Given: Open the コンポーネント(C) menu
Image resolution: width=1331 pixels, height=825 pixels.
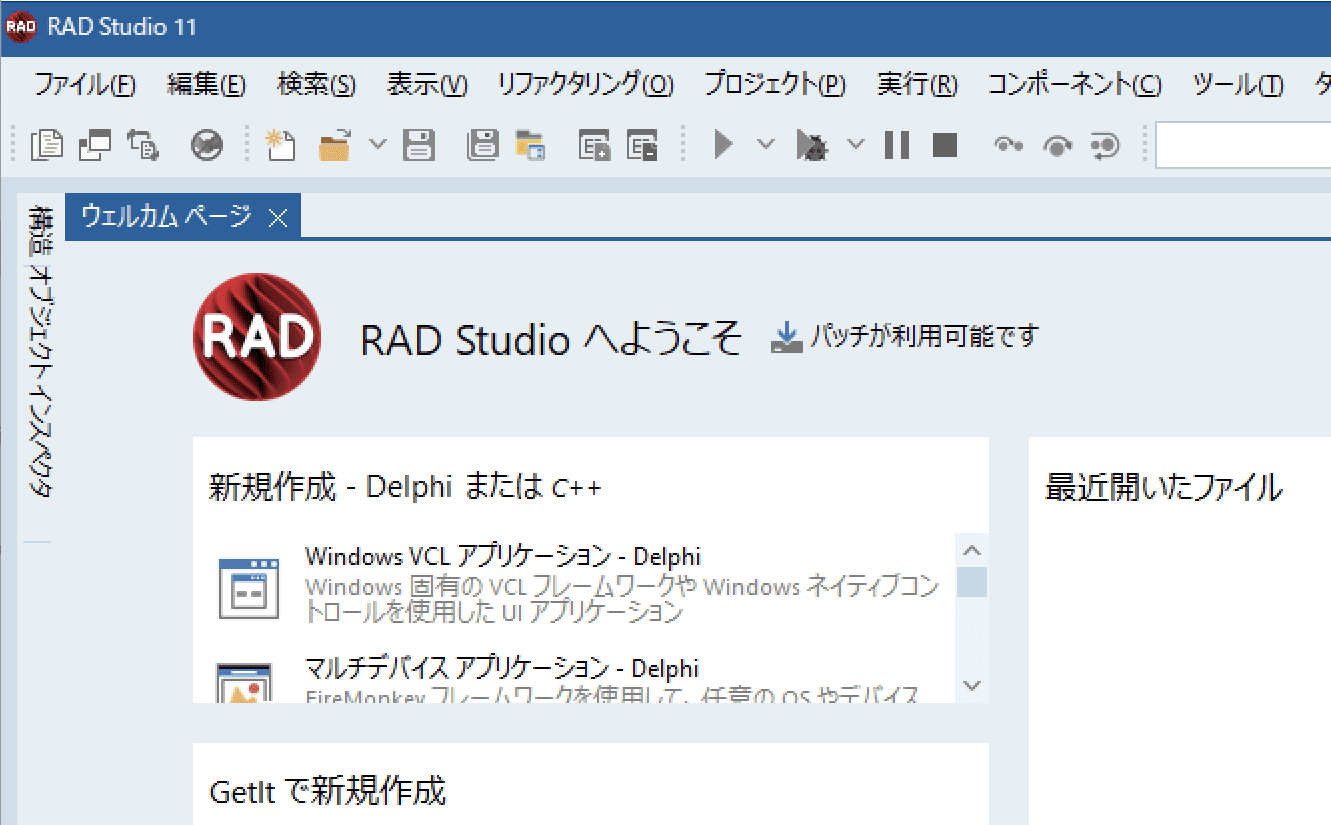Looking at the screenshot, I should [1075, 85].
